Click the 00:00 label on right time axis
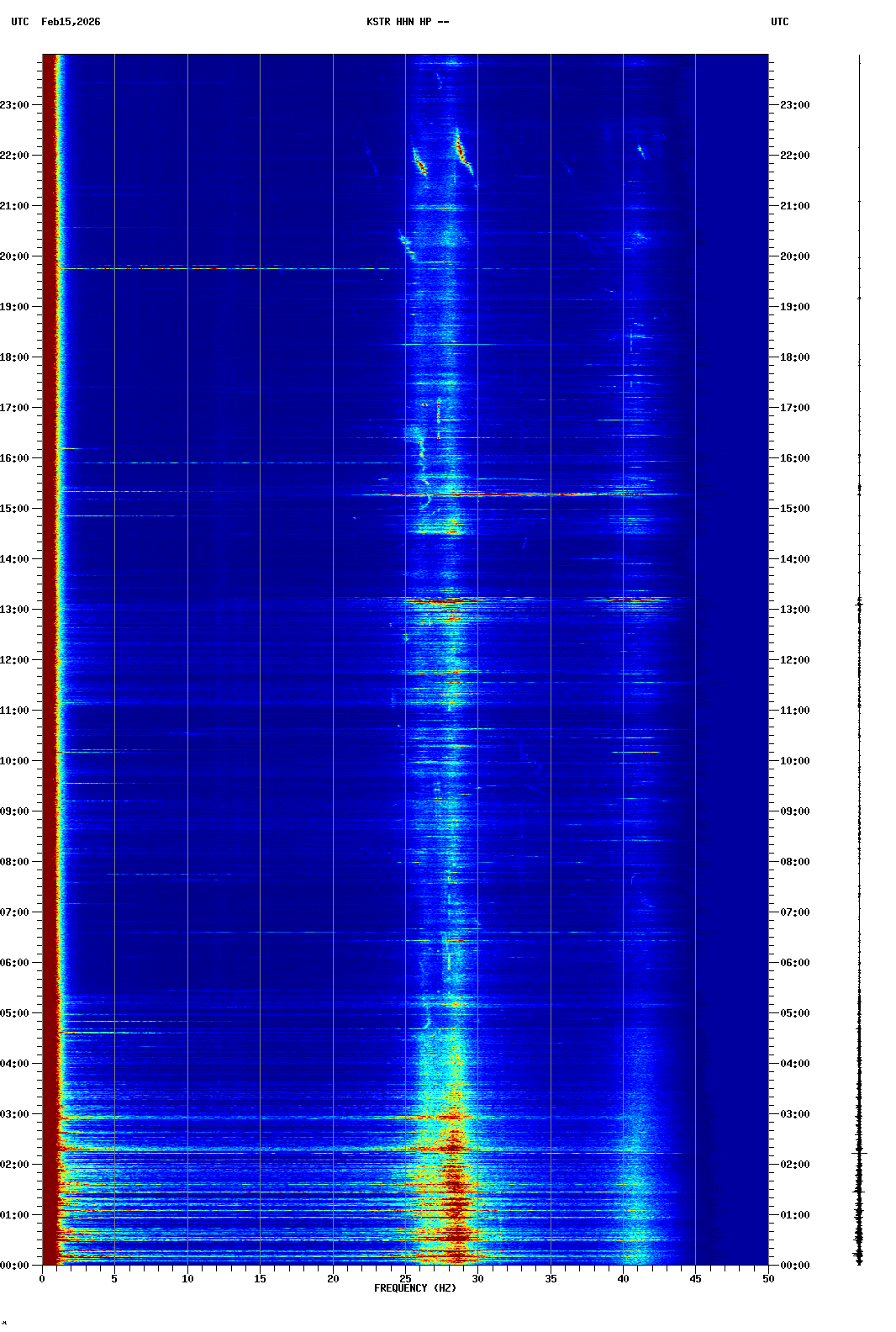The height and width of the screenshot is (1332, 896). click(794, 1266)
